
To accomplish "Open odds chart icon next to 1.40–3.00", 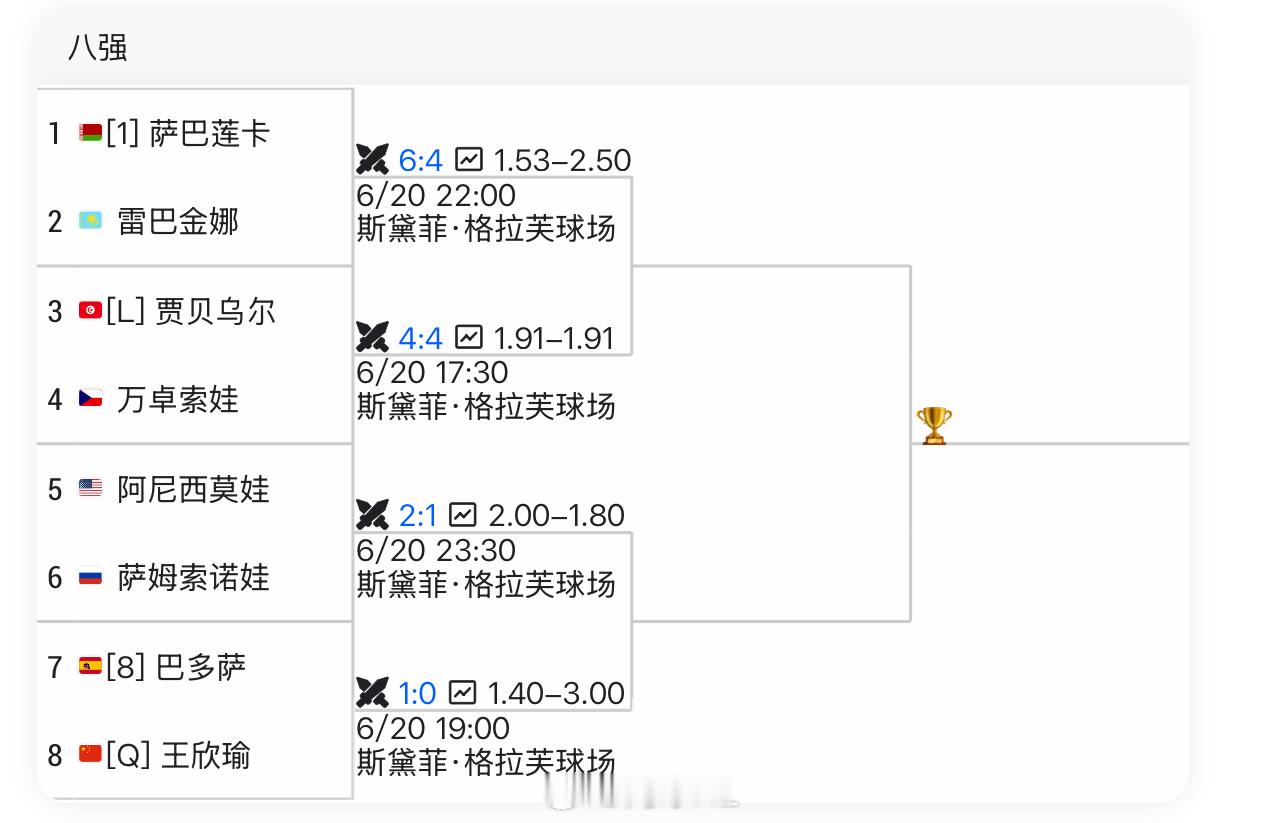I will pos(463,692).
